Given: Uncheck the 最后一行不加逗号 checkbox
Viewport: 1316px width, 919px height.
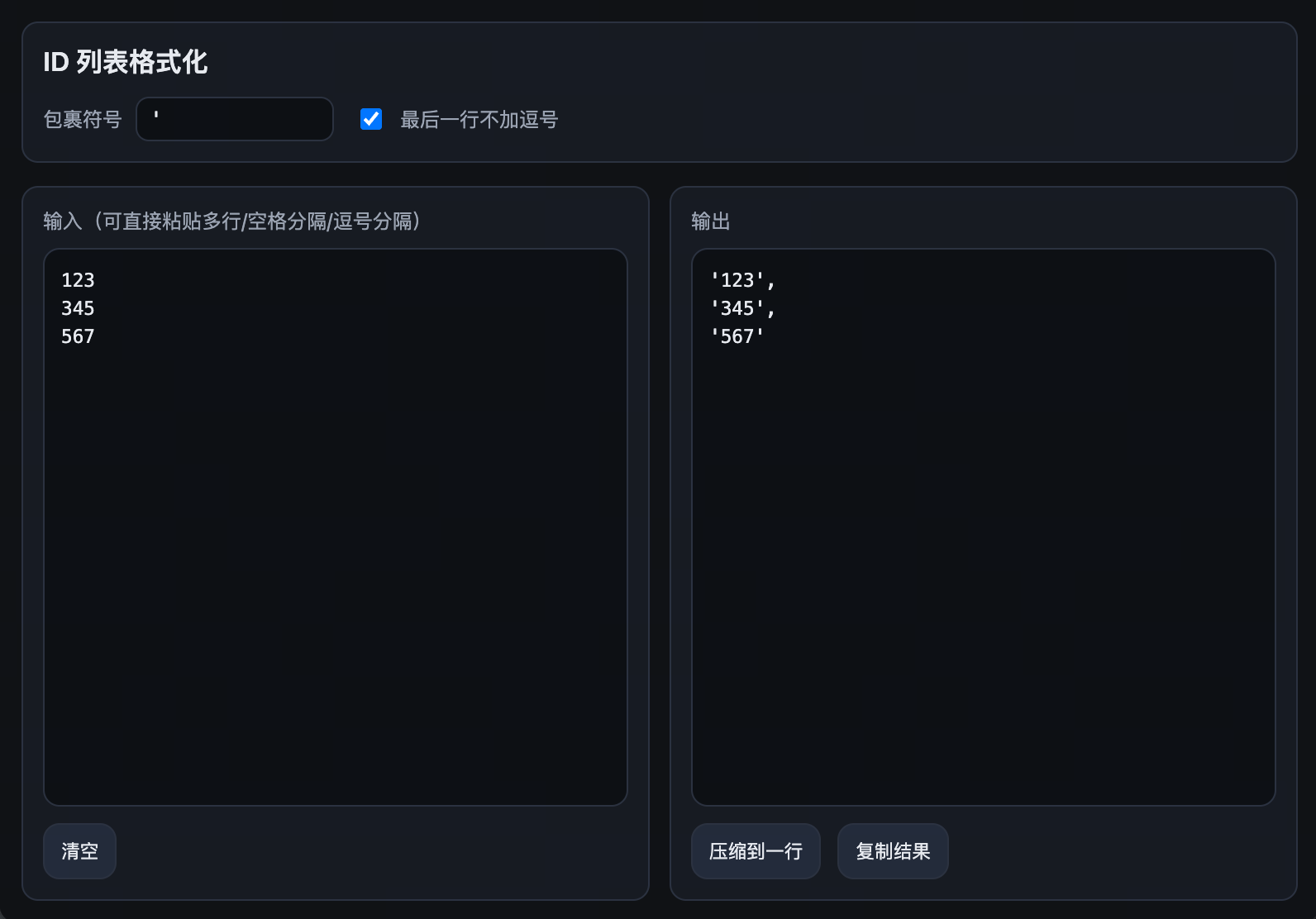Looking at the screenshot, I should click(371, 120).
